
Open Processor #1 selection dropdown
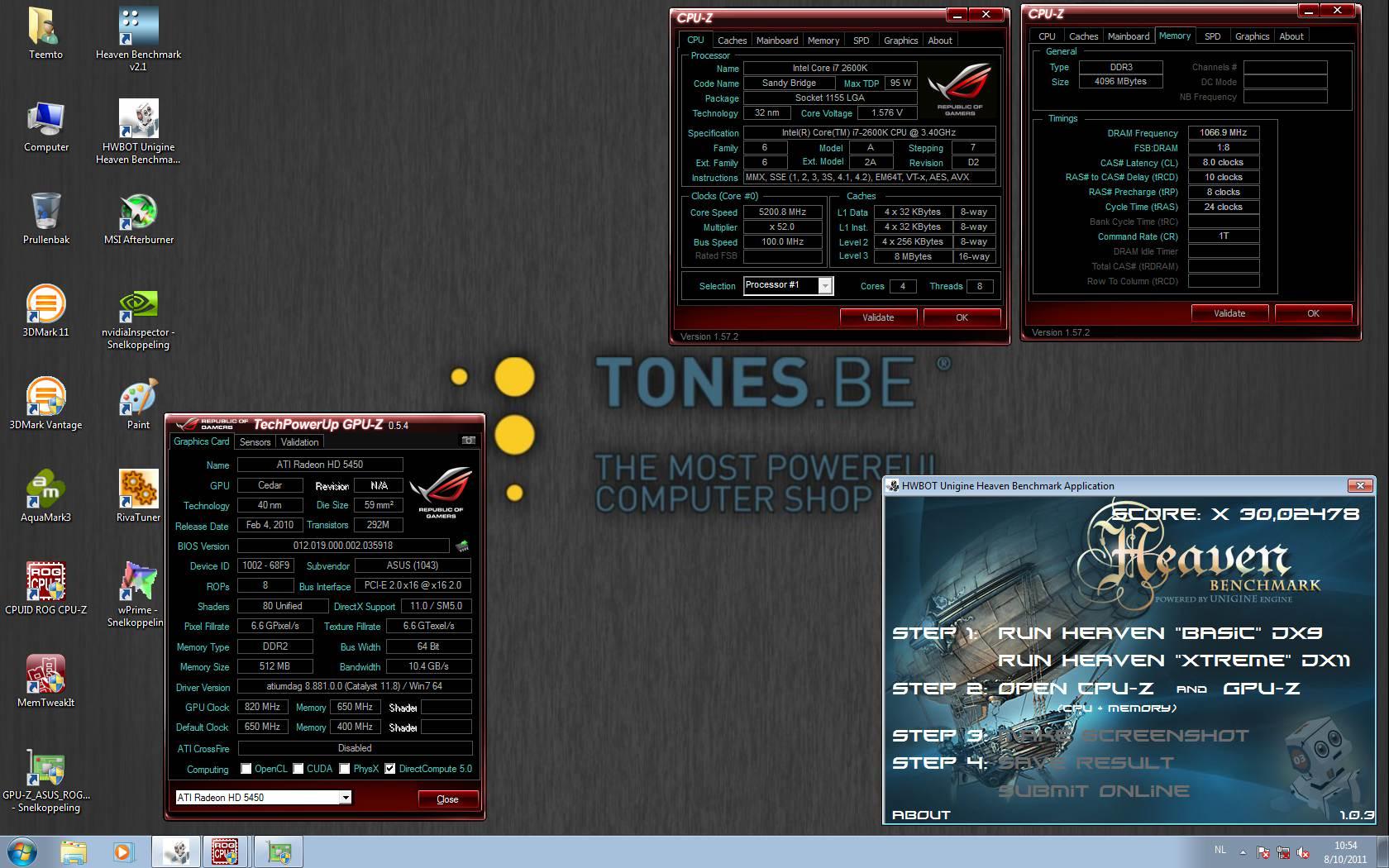(x=824, y=286)
